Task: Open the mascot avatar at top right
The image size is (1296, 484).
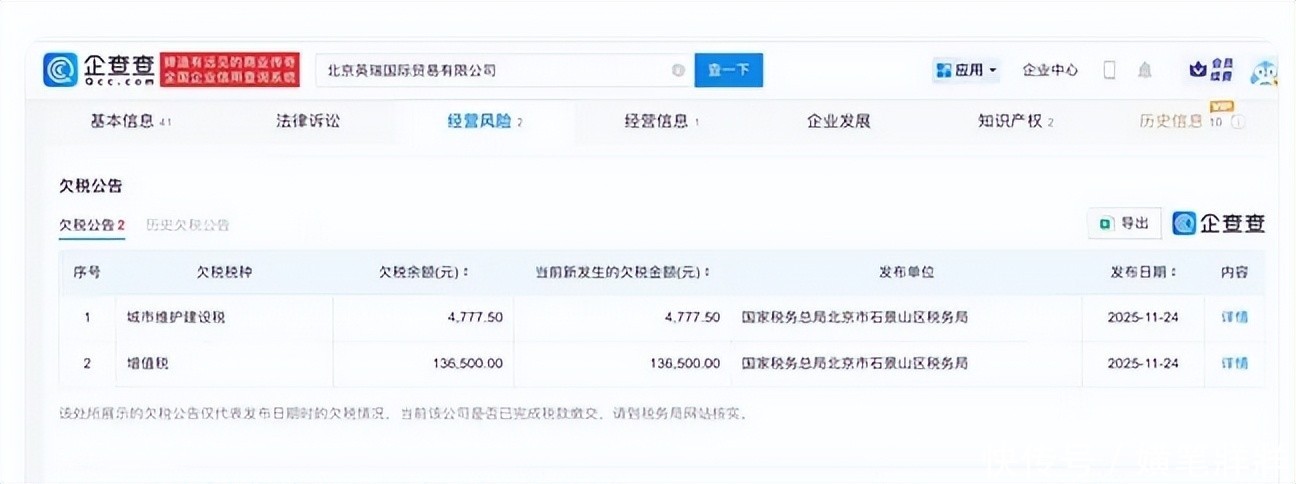Action: 1265,72
